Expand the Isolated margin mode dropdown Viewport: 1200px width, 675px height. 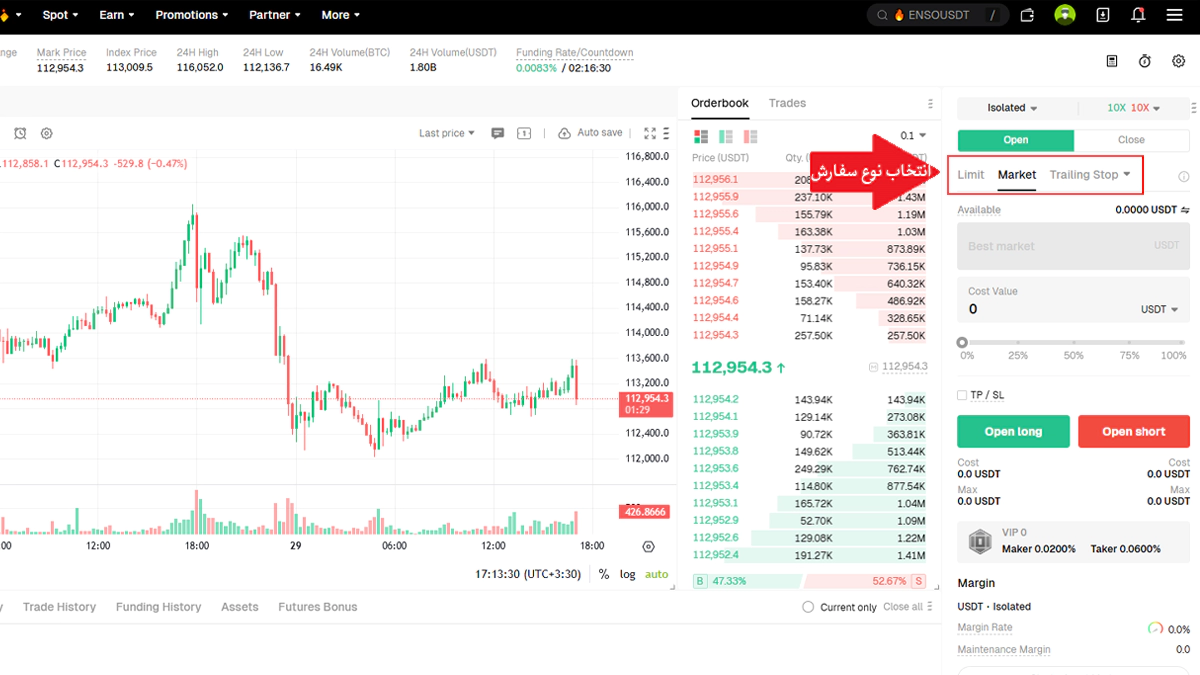click(x=1012, y=108)
